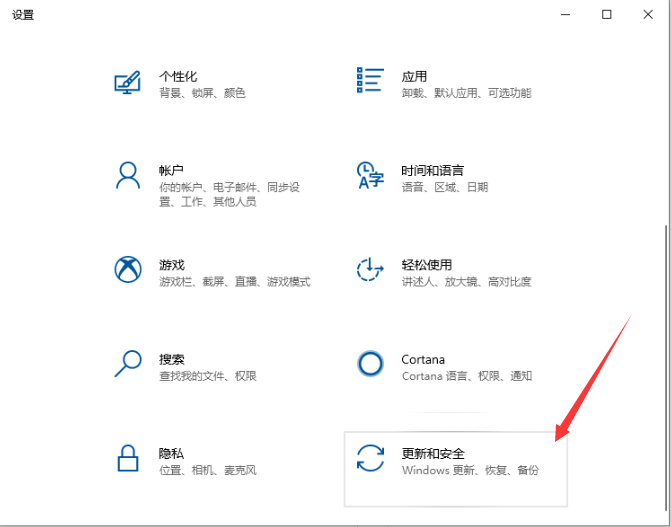The width and height of the screenshot is (671, 527).
Task: Click the Privacy (隐私) padlock icon
Action: point(128,458)
